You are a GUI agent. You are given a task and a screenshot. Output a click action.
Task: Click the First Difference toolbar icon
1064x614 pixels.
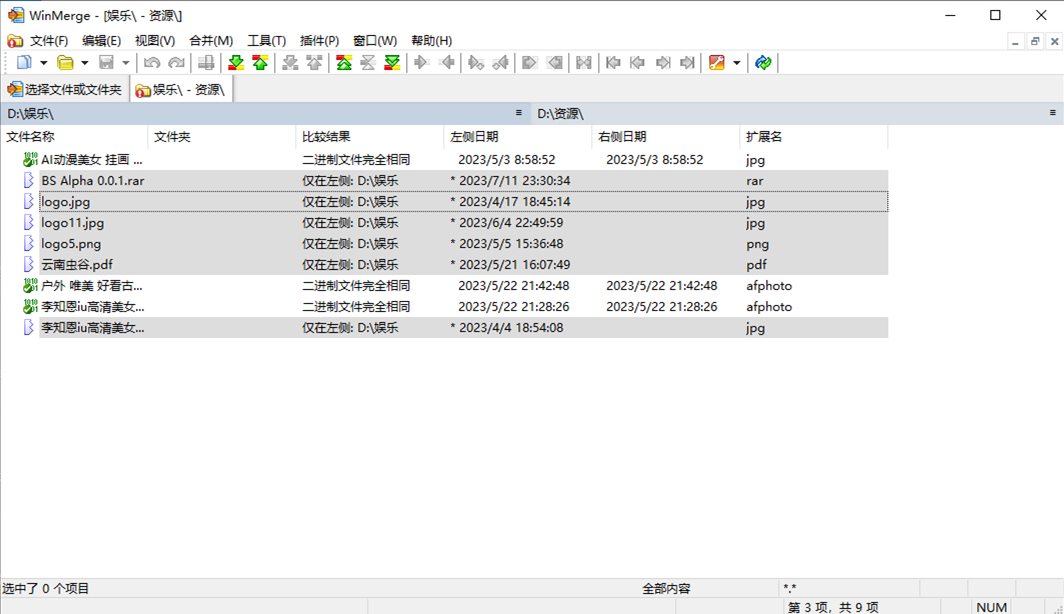[343, 63]
